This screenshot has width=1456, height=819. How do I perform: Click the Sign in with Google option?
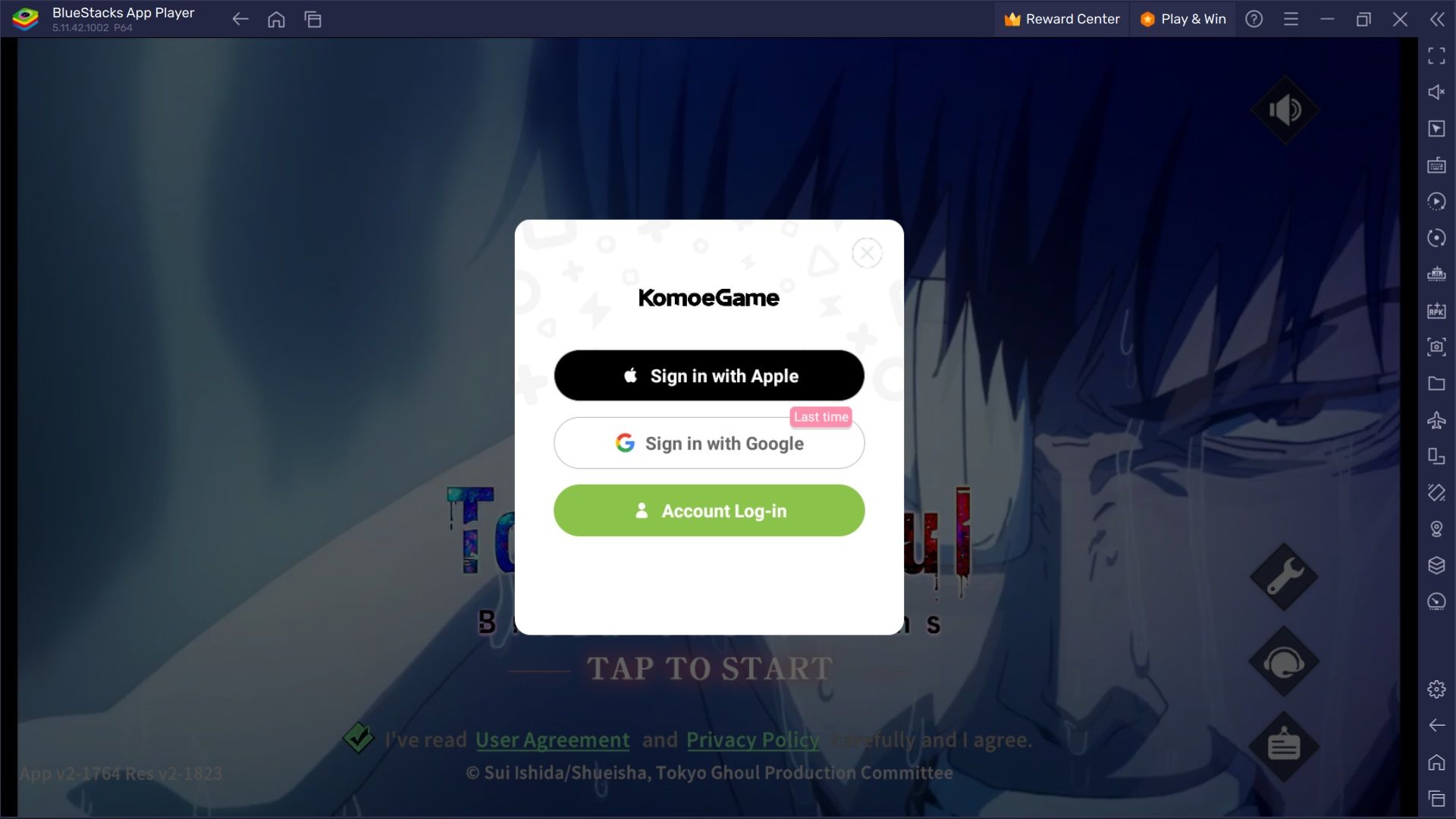pos(709,443)
